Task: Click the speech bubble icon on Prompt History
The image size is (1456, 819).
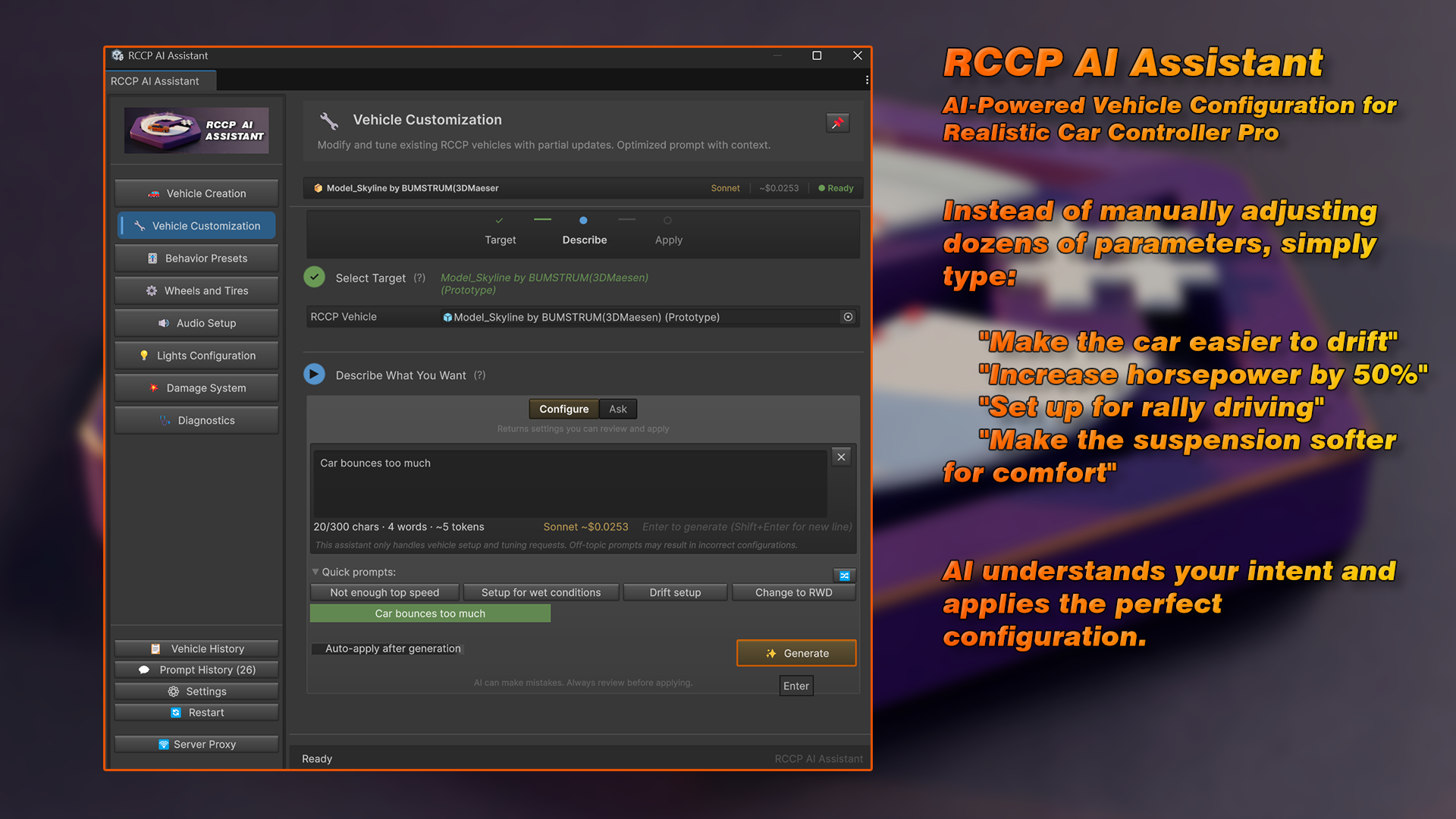Action: (x=144, y=670)
